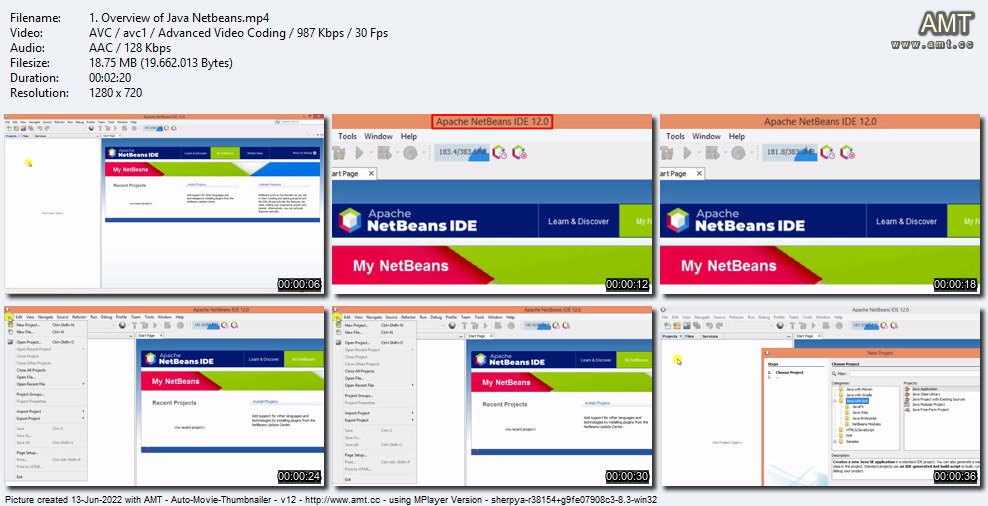This screenshot has height=506, width=988.
Task: Click the memory usage bar in the 00:00:18 frame
Action: coord(790,152)
